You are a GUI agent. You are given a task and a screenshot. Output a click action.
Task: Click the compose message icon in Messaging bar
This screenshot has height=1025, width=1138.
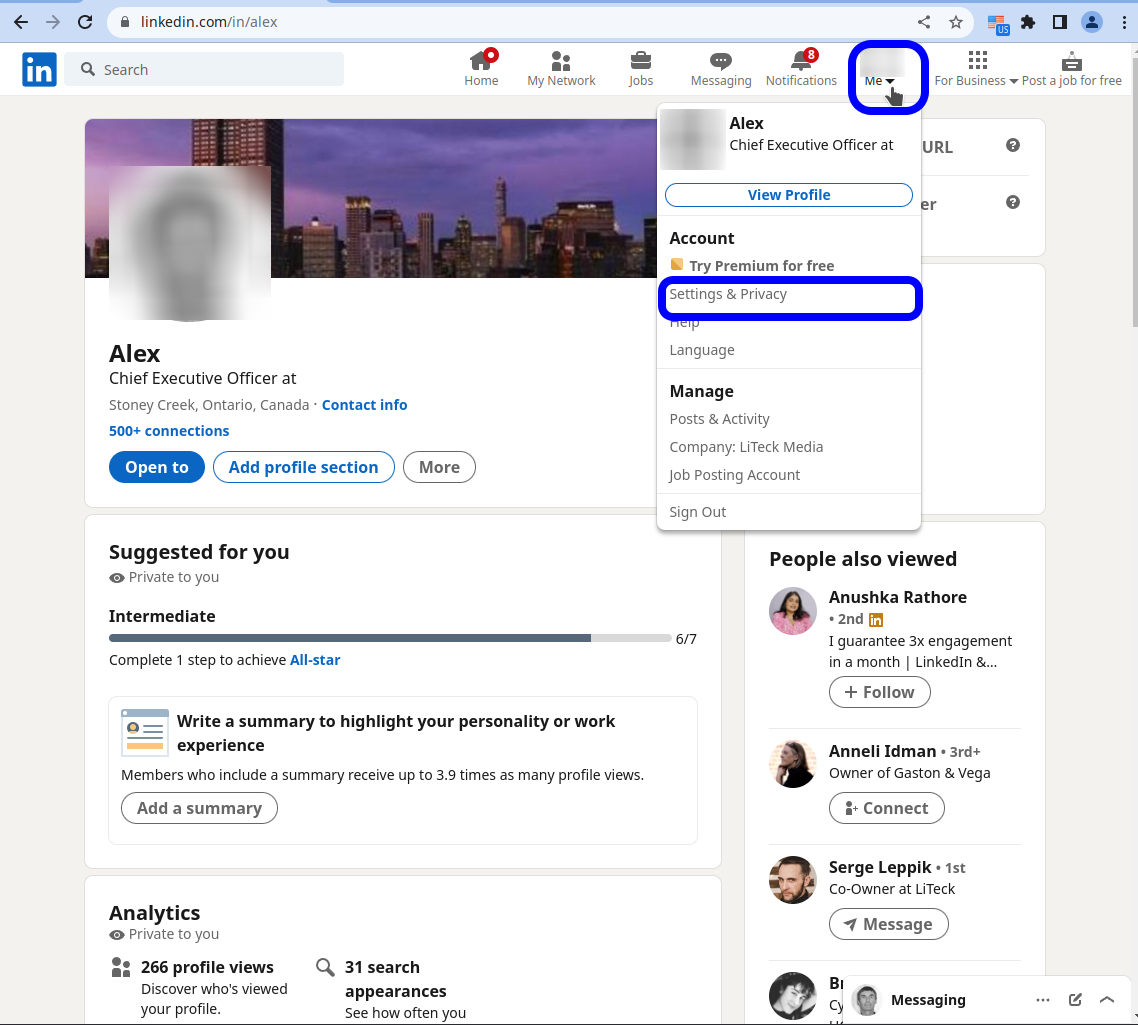coord(1075,999)
